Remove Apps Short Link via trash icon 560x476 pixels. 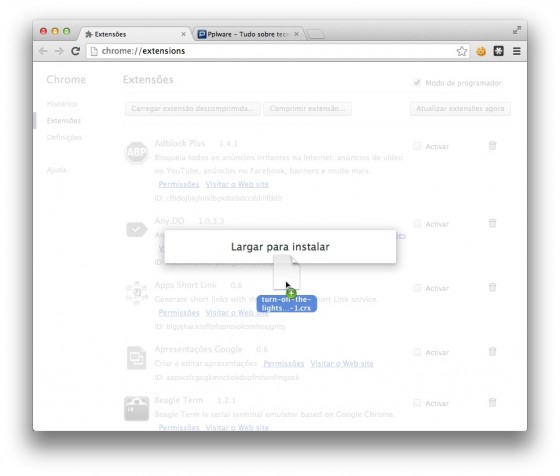point(492,287)
